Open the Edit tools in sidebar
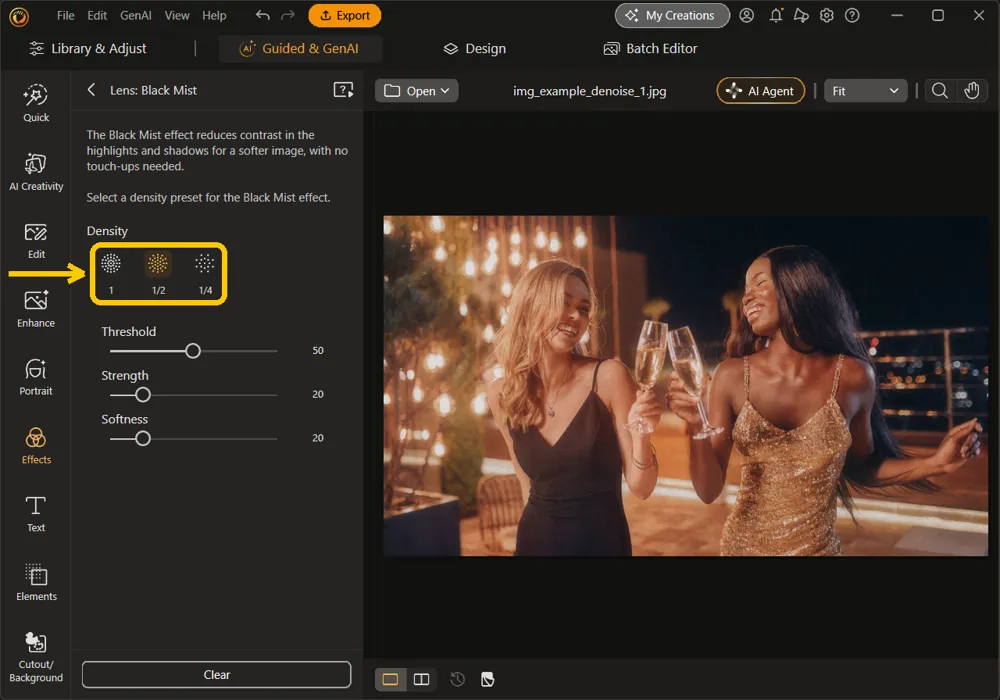1000x700 pixels. [36, 241]
